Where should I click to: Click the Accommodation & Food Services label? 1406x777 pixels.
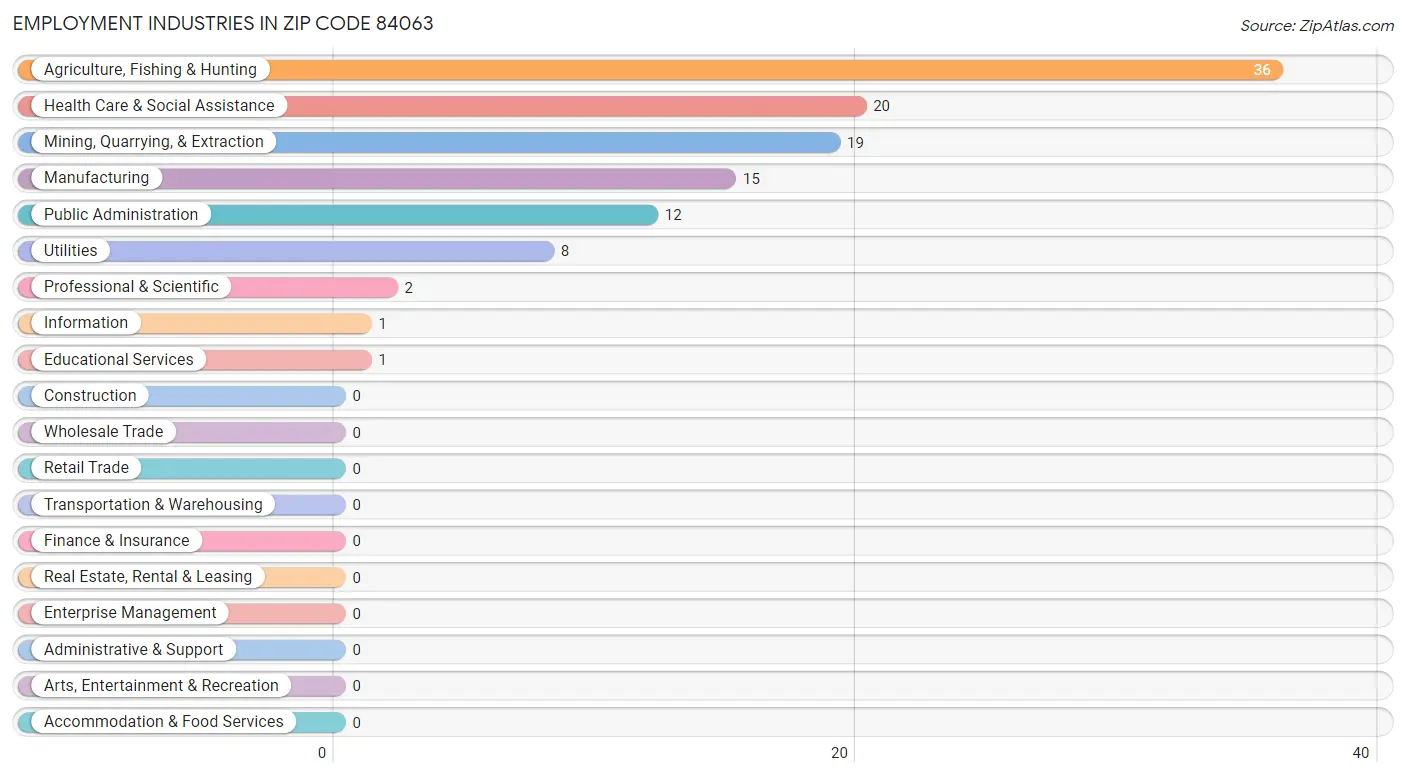click(x=164, y=722)
